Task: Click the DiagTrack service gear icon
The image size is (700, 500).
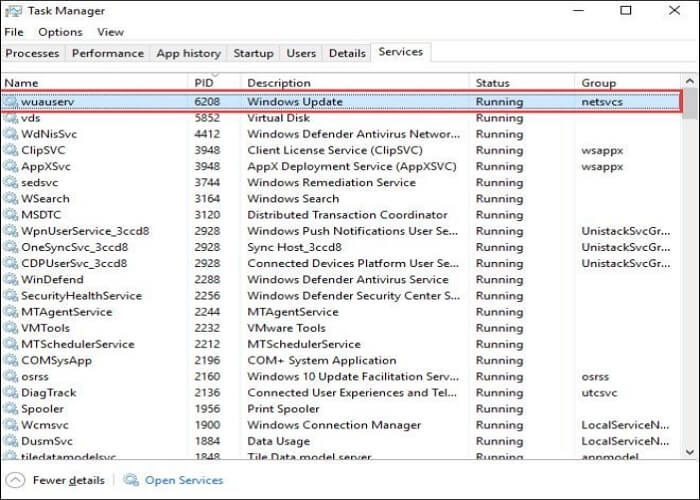Action: pos(11,393)
